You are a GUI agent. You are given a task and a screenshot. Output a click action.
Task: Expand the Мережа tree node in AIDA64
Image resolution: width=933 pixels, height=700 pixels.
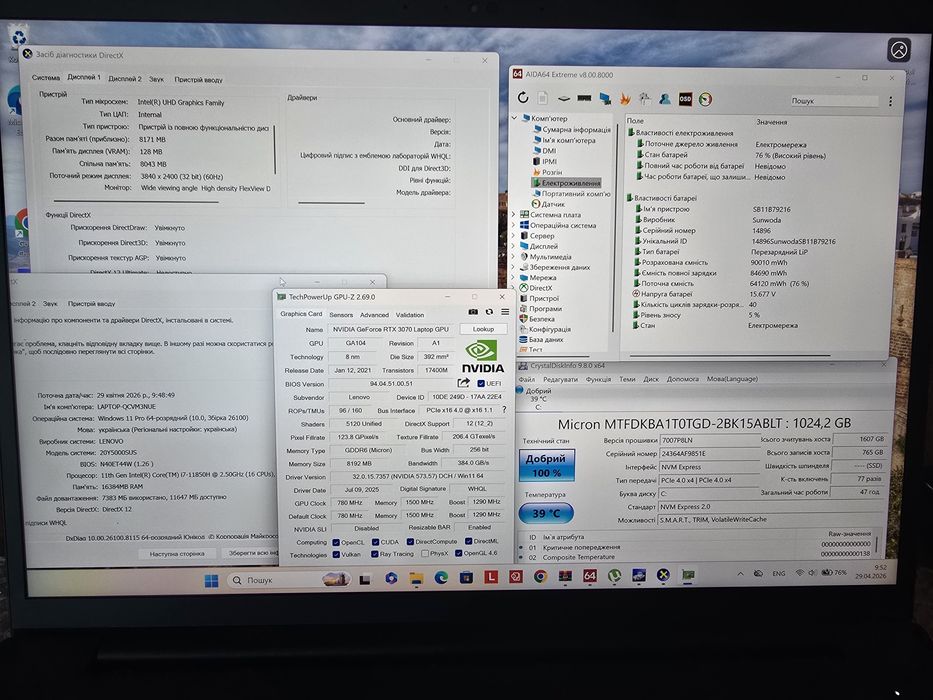pos(514,277)
